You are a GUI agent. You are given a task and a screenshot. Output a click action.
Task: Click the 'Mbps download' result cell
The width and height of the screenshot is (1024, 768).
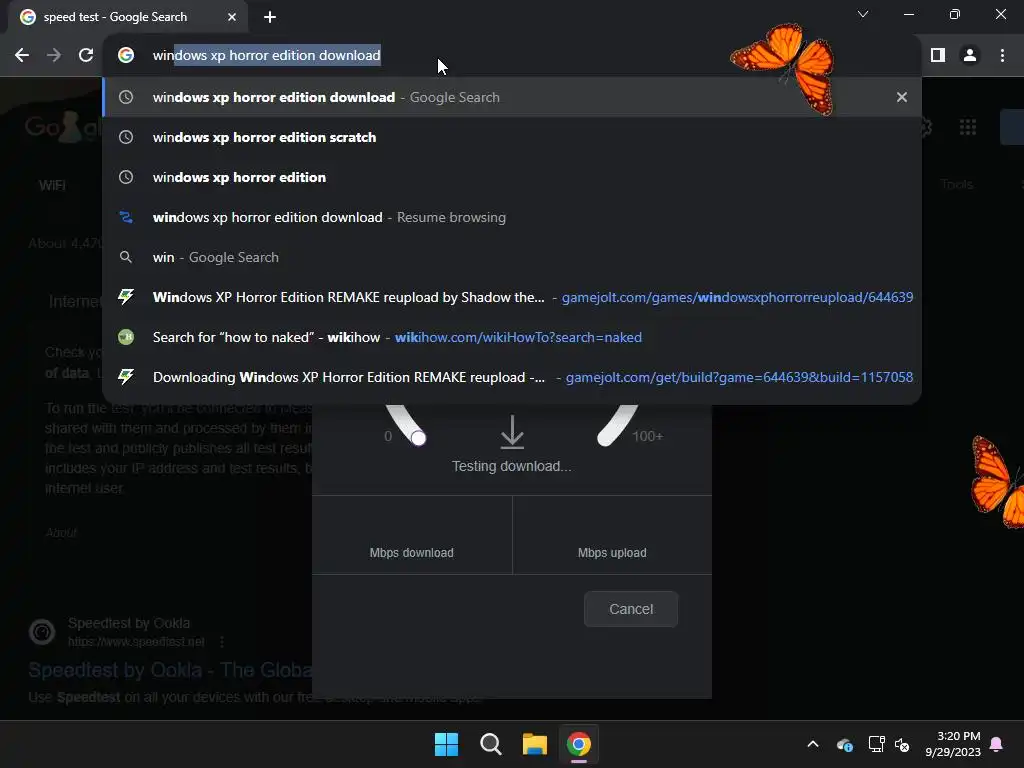(412, 536)
